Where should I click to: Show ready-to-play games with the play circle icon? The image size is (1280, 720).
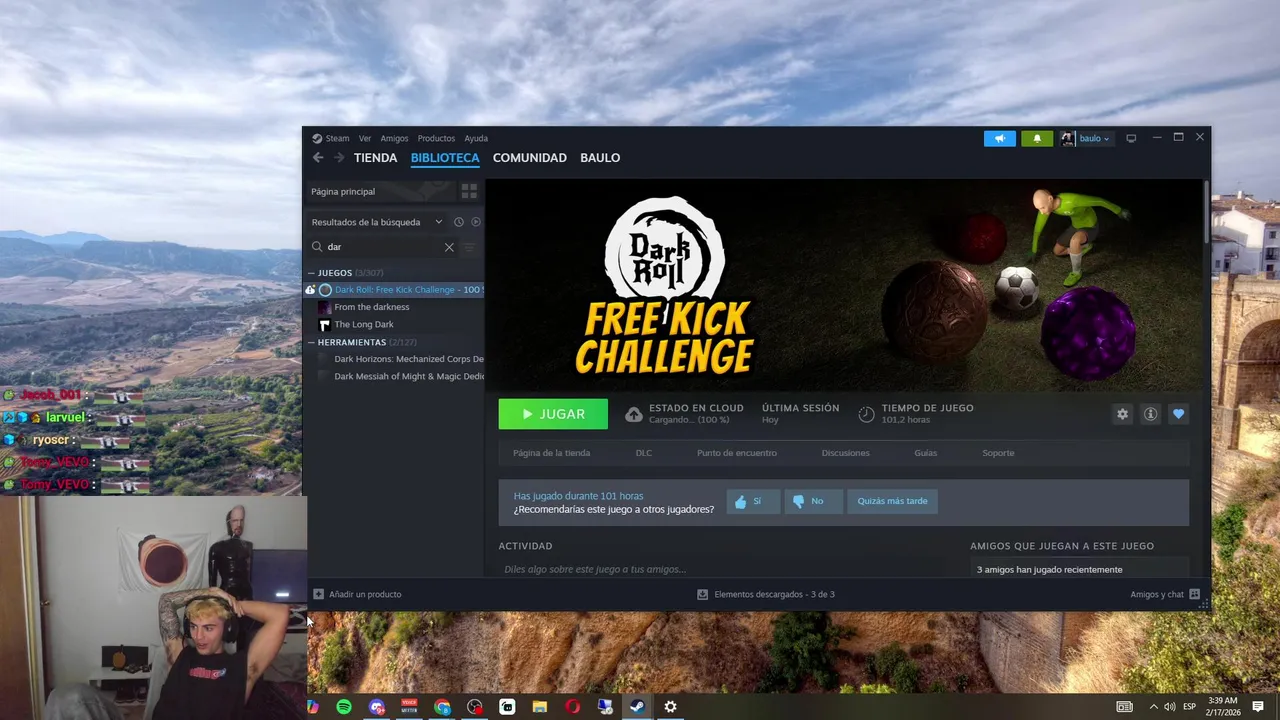pos(476,222)
